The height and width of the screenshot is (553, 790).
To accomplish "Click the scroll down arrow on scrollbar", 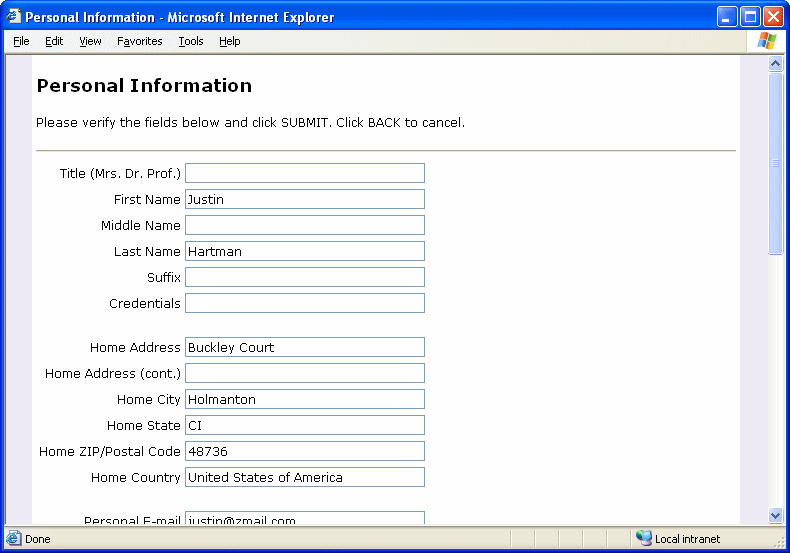I will pyautogui.click(x=775, y=515).
